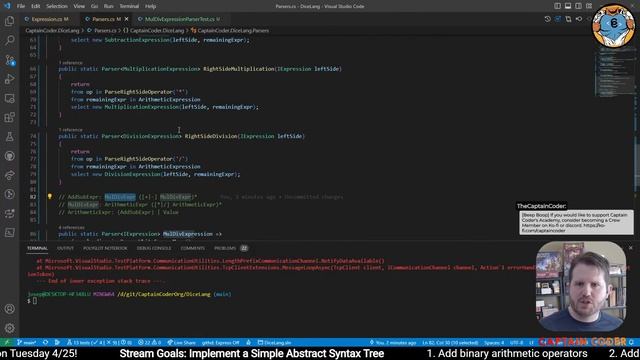Image resolution: width=640 pixels, height=360 pixels.
Task: Click CaptainCoder.DiceLang folder breadcrumb
Action: (52, 30)
